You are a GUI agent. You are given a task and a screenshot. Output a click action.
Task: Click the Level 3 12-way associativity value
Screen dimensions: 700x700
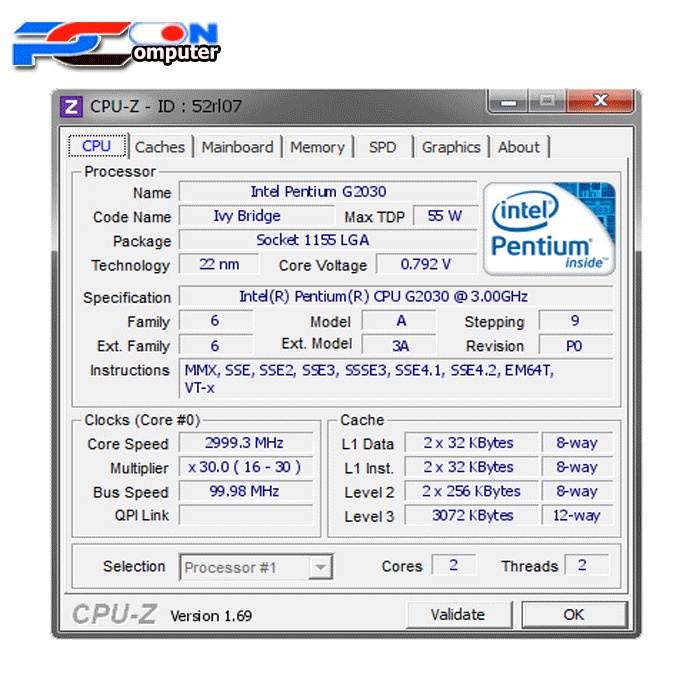click(x=578, y=515)
